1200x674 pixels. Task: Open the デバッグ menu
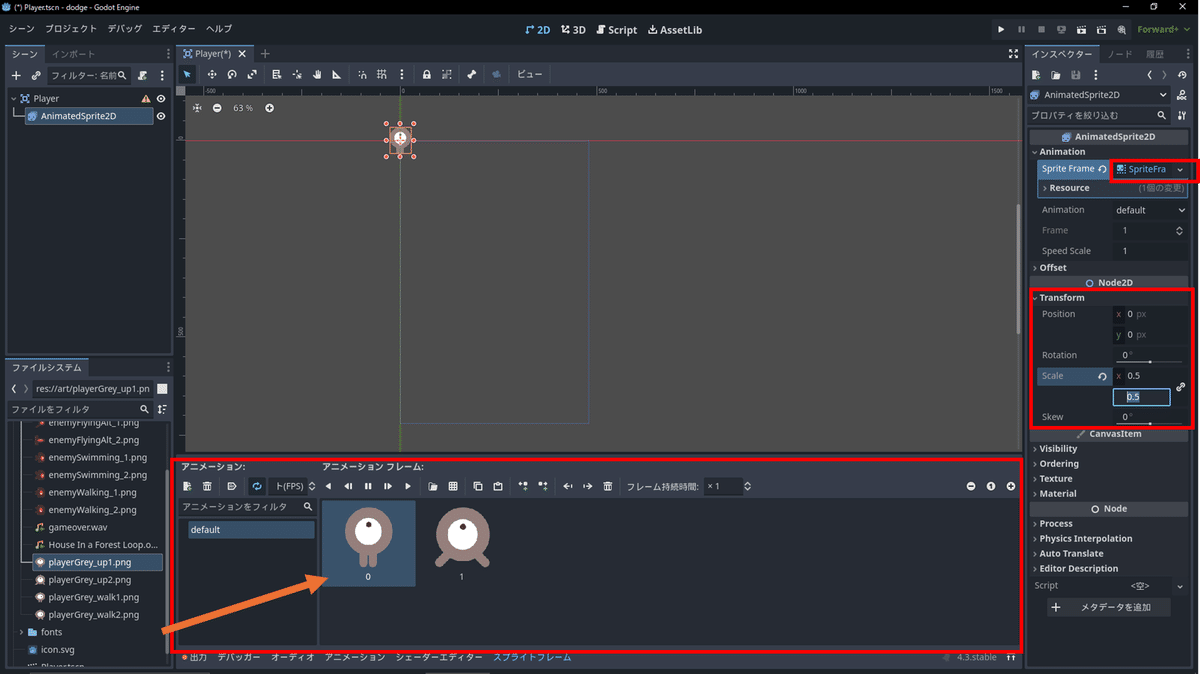tap(125, 29)
